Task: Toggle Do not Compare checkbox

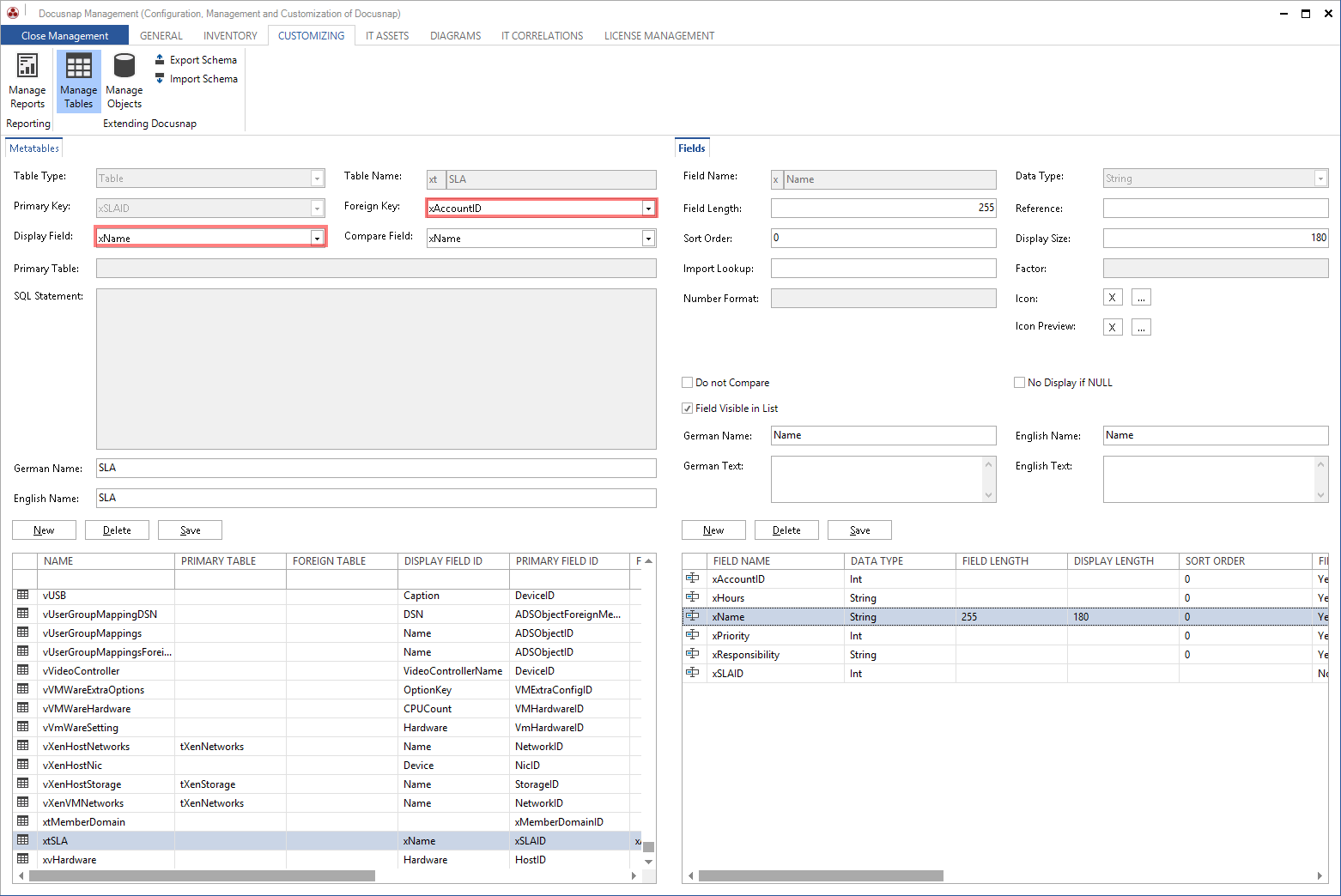Action: coord(688,383)
